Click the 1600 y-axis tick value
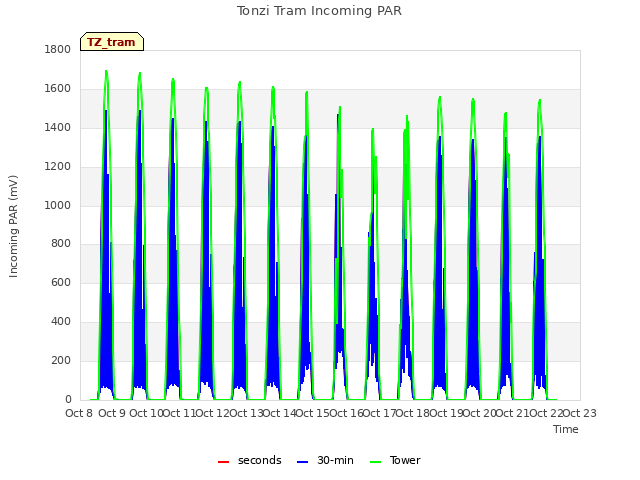The width and height of the screenshot is (640, 480). pyautogui.click(x=58, y=89)
